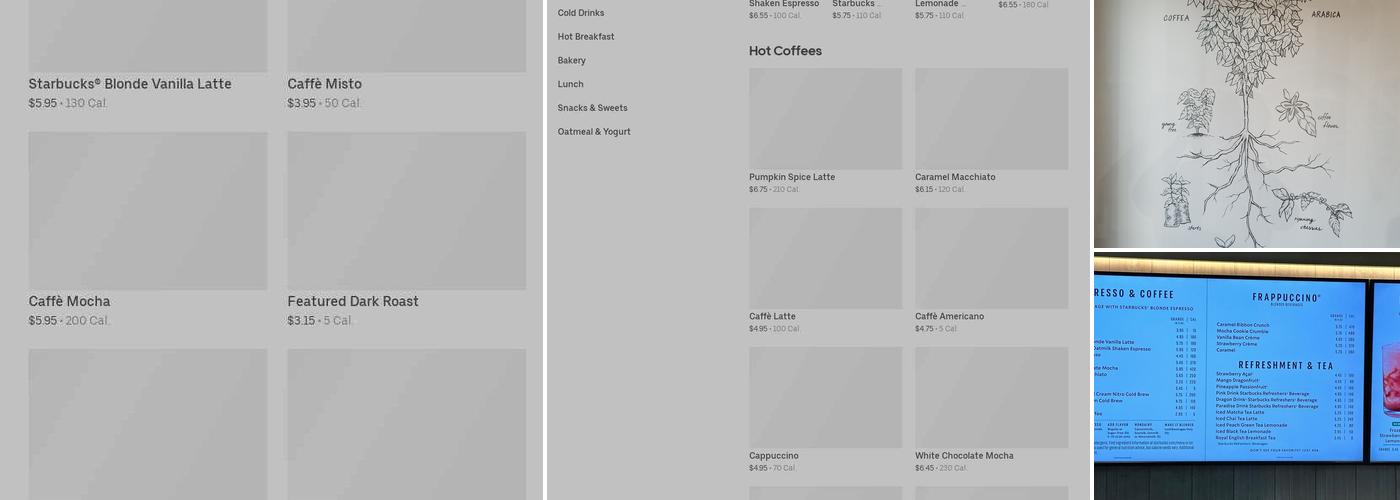Screen dimensions: 1400x500
Task: Open the Pumpkin Spice Latte image
Action: (x=825, y=119)
